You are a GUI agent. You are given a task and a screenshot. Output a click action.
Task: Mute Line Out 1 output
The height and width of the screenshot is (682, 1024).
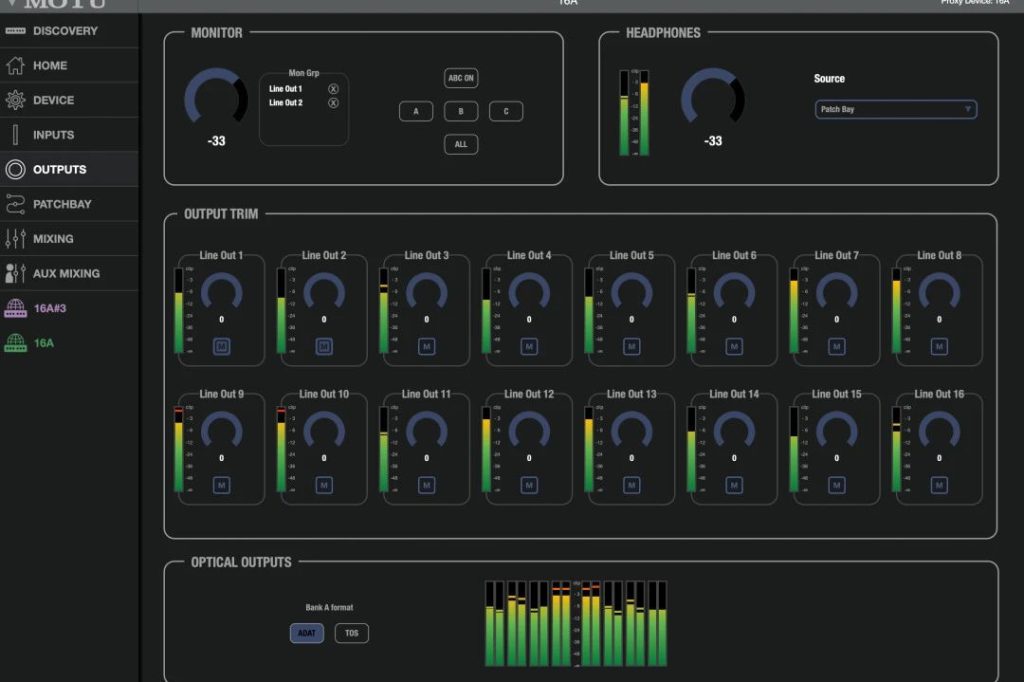click(x=221, y=347)
